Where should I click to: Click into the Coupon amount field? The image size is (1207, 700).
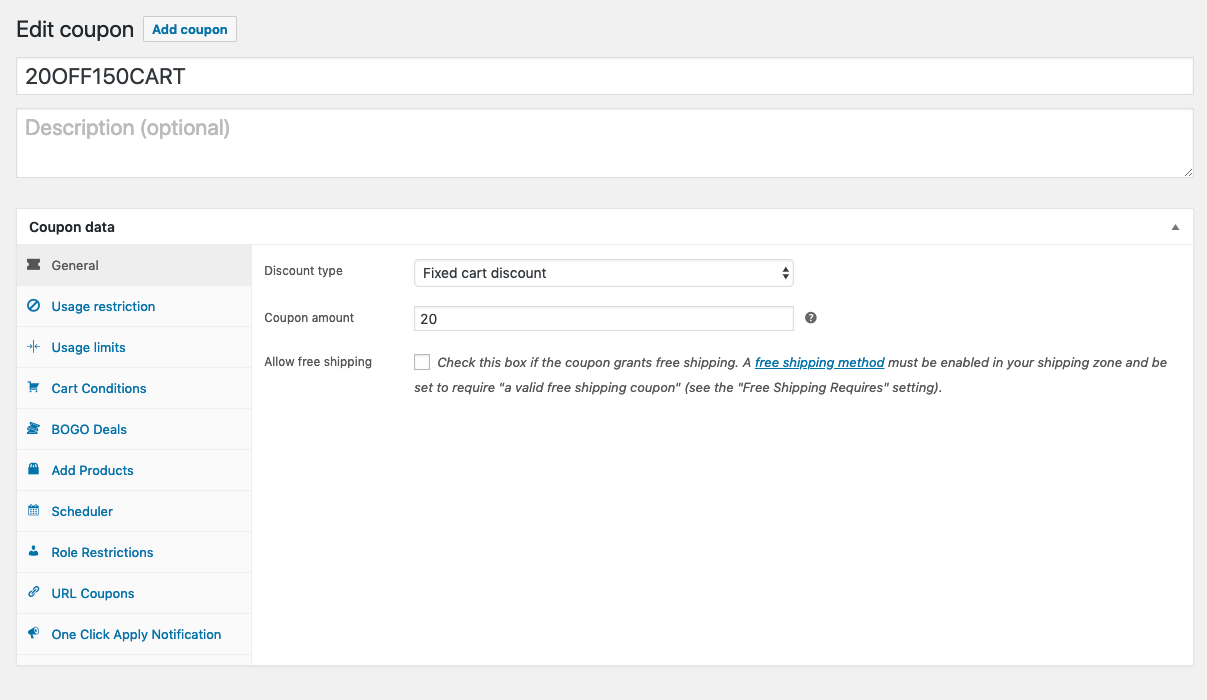[603, 319]
